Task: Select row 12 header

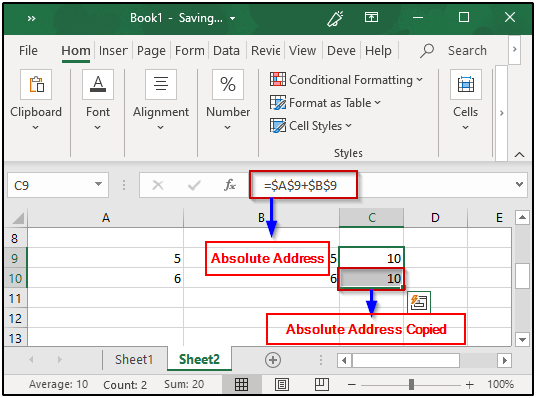Action: click(x=15, y=318)
